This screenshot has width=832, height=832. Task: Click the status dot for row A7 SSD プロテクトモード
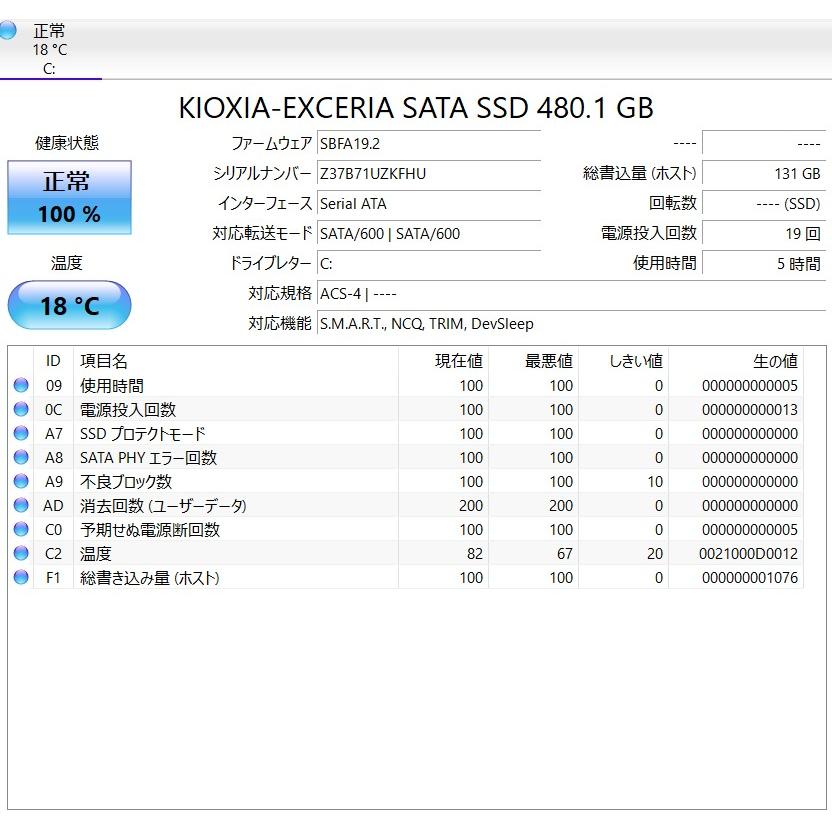pos(21,433)
